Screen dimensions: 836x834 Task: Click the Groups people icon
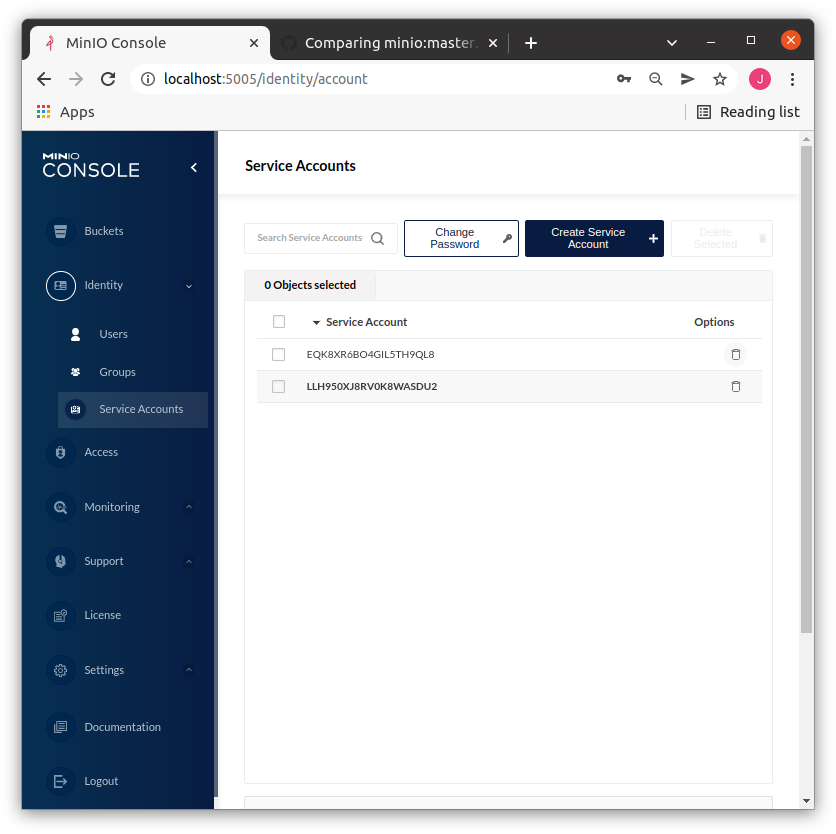click(75, 372)
